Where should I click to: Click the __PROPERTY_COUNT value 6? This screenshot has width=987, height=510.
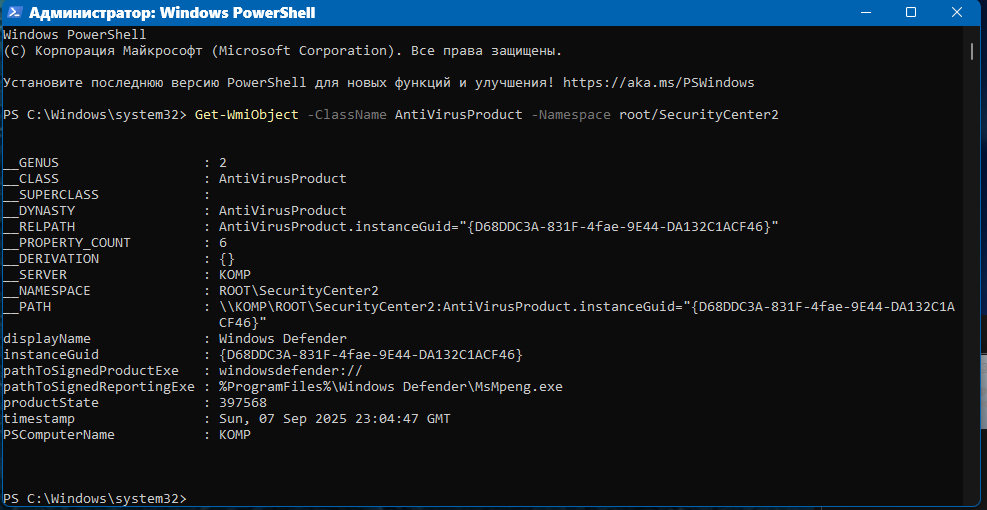(x=223, y=243)
